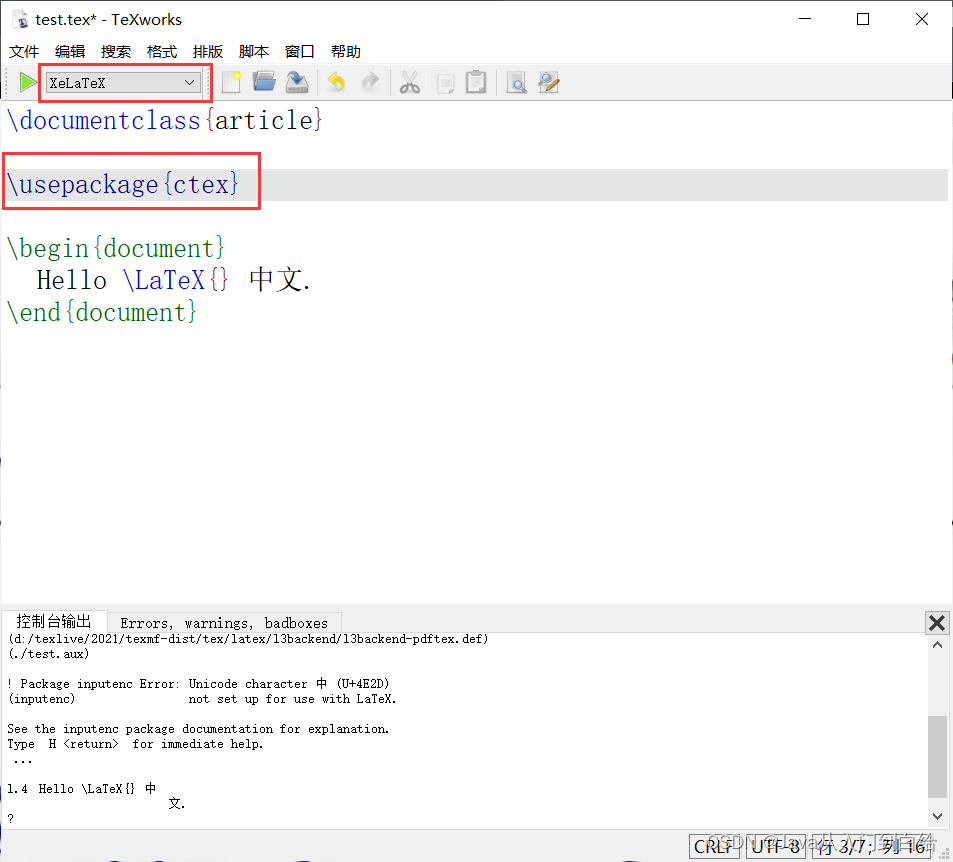Paste from clipboard icon
This screenshot has width=953, height=862.
pyautogui.click(x=476, y=82)
